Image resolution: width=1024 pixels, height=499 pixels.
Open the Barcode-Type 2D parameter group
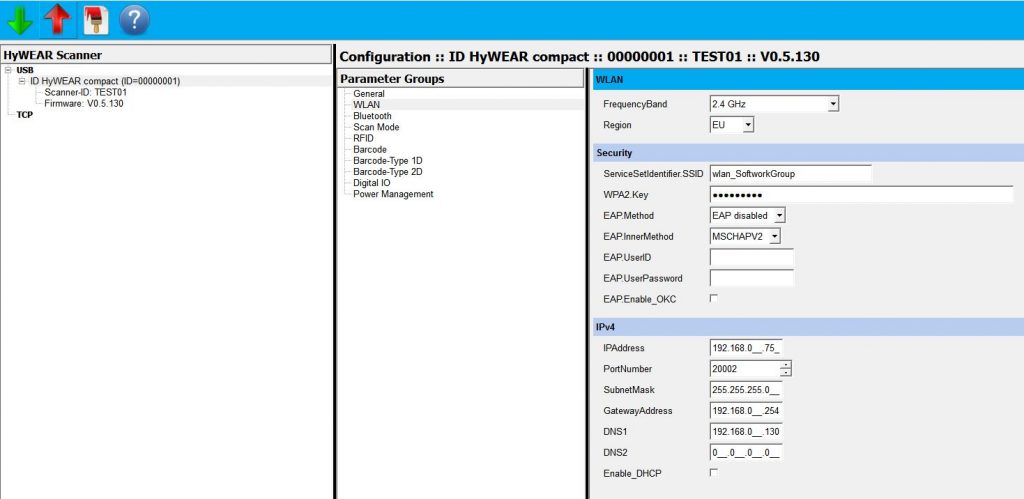click(x=388, y=172)
